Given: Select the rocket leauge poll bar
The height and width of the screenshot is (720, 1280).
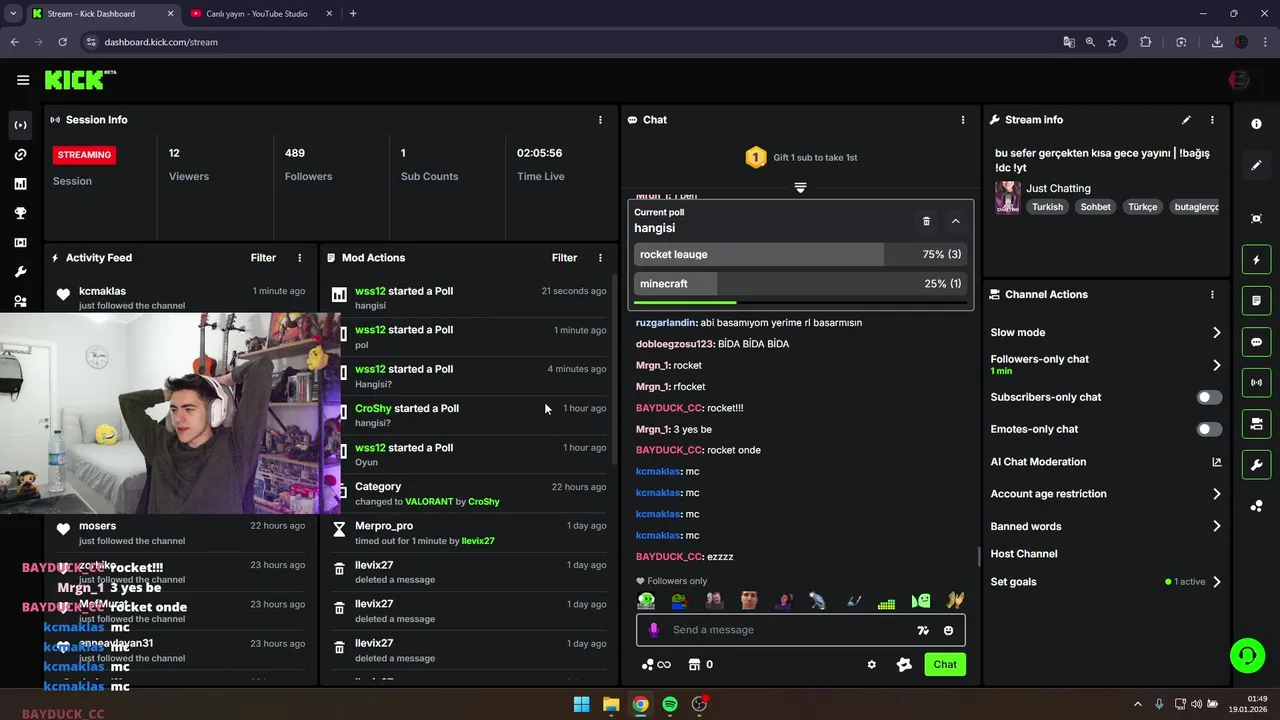Looking at the screenshot, I should pyautogui.click(x=800, y=255).
